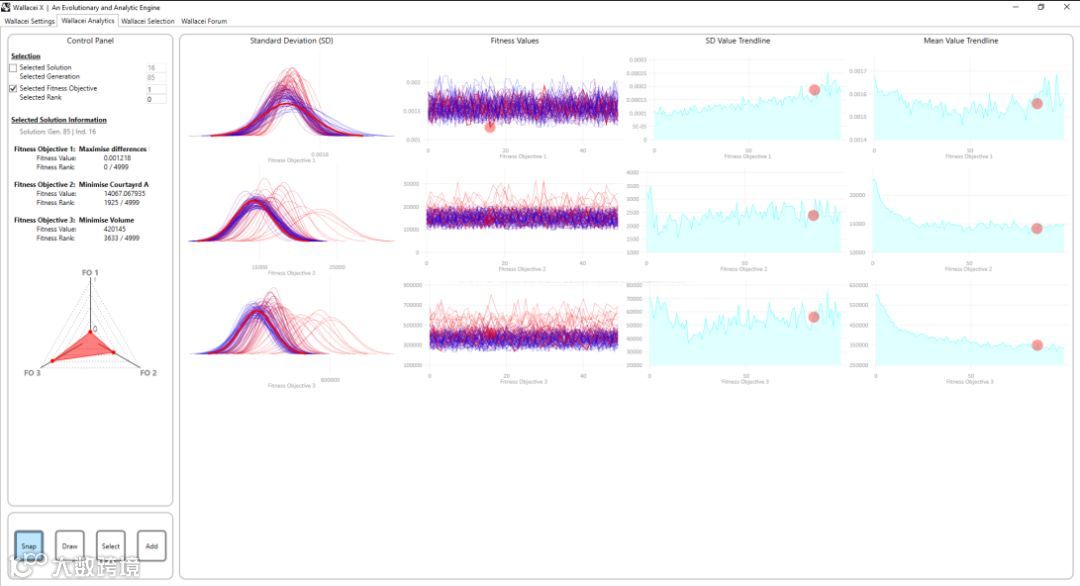Restore down the Wallacei X window
Viewport: 1080px width, 586px height.
(x=1041, y=7)
